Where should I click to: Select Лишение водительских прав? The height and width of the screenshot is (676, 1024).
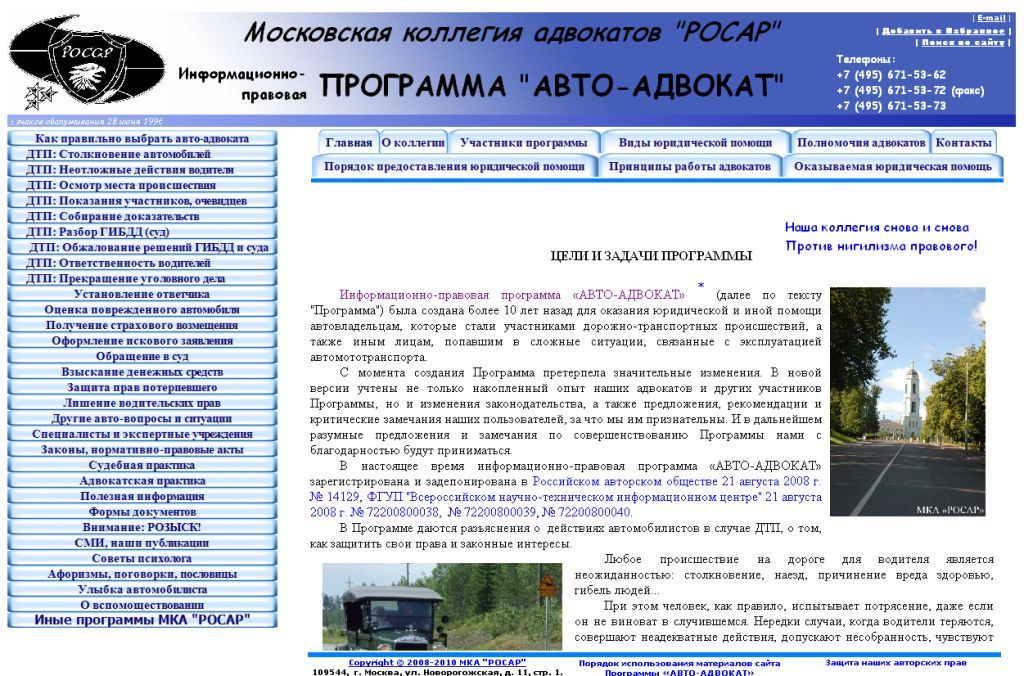click(x=142, y=403)
